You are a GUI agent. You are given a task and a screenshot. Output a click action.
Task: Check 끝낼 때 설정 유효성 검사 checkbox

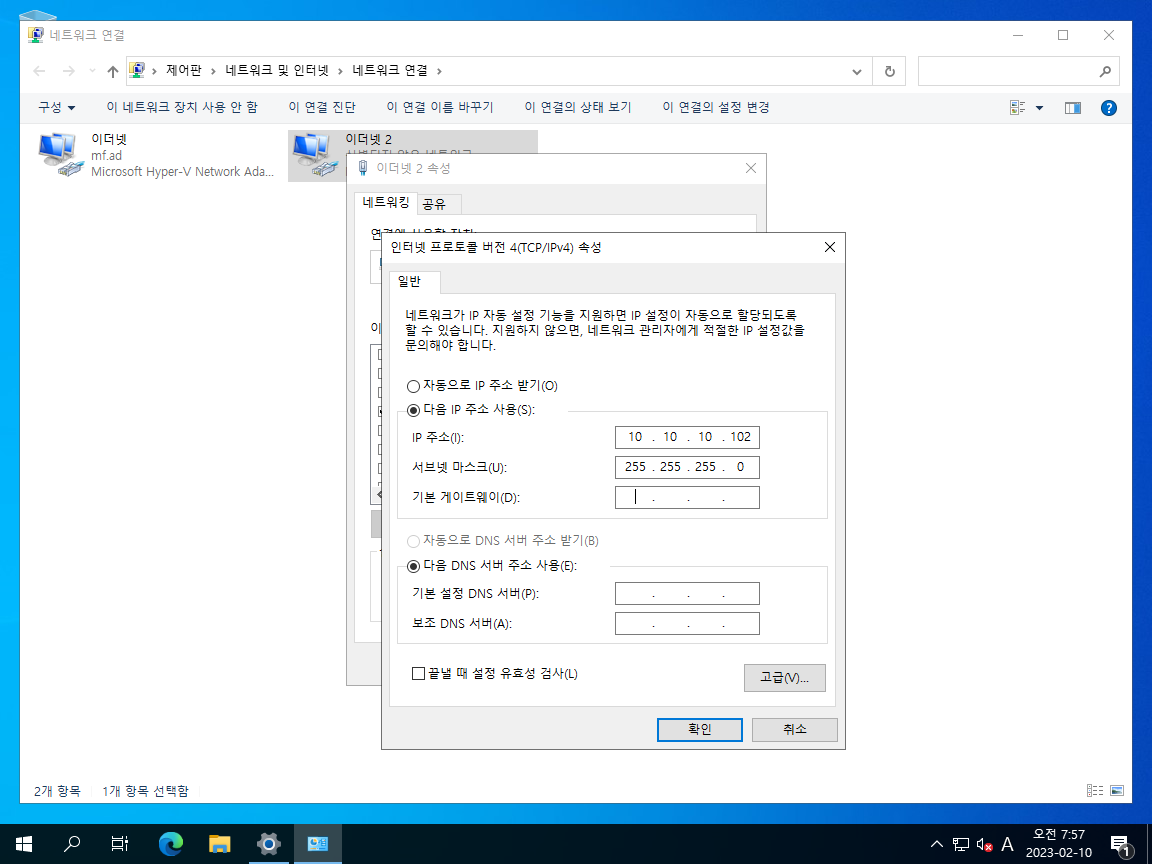[418, 674]
